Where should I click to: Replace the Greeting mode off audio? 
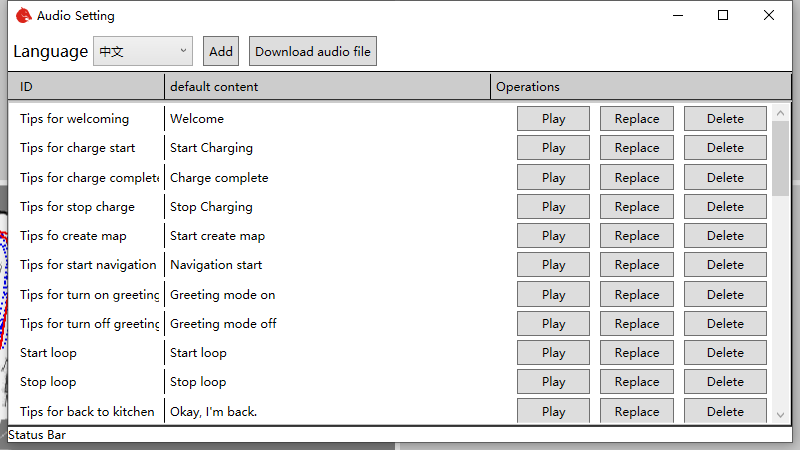coord(637,324)
